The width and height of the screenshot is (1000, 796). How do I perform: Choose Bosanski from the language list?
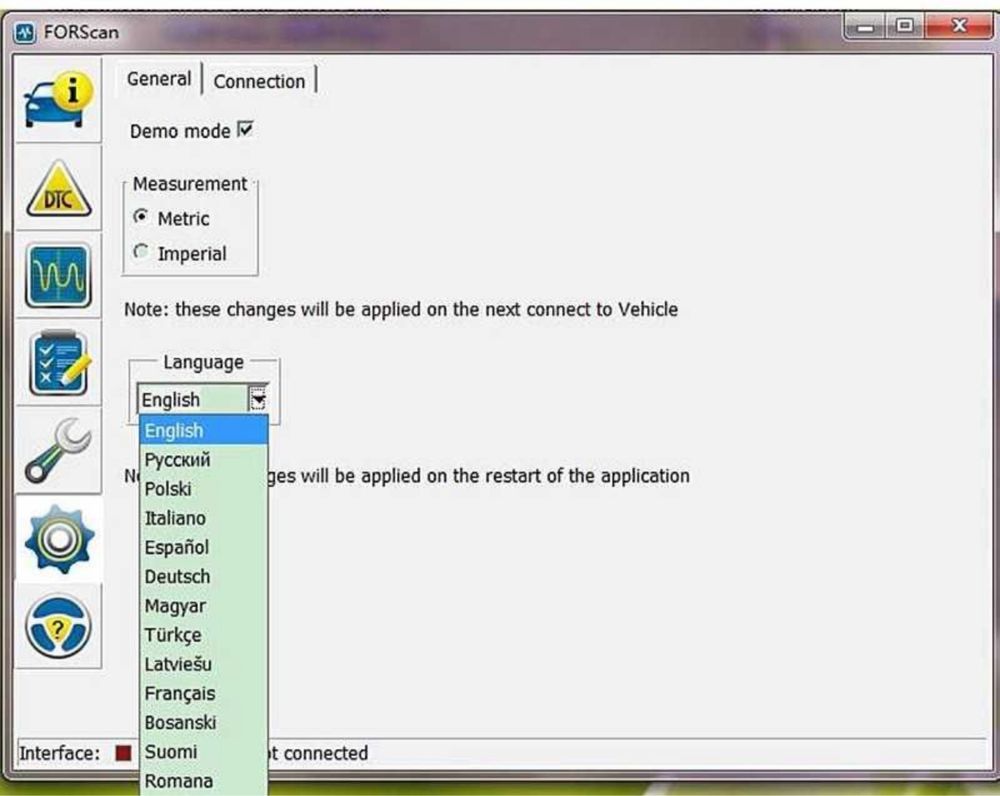click(x=203, y=723)
